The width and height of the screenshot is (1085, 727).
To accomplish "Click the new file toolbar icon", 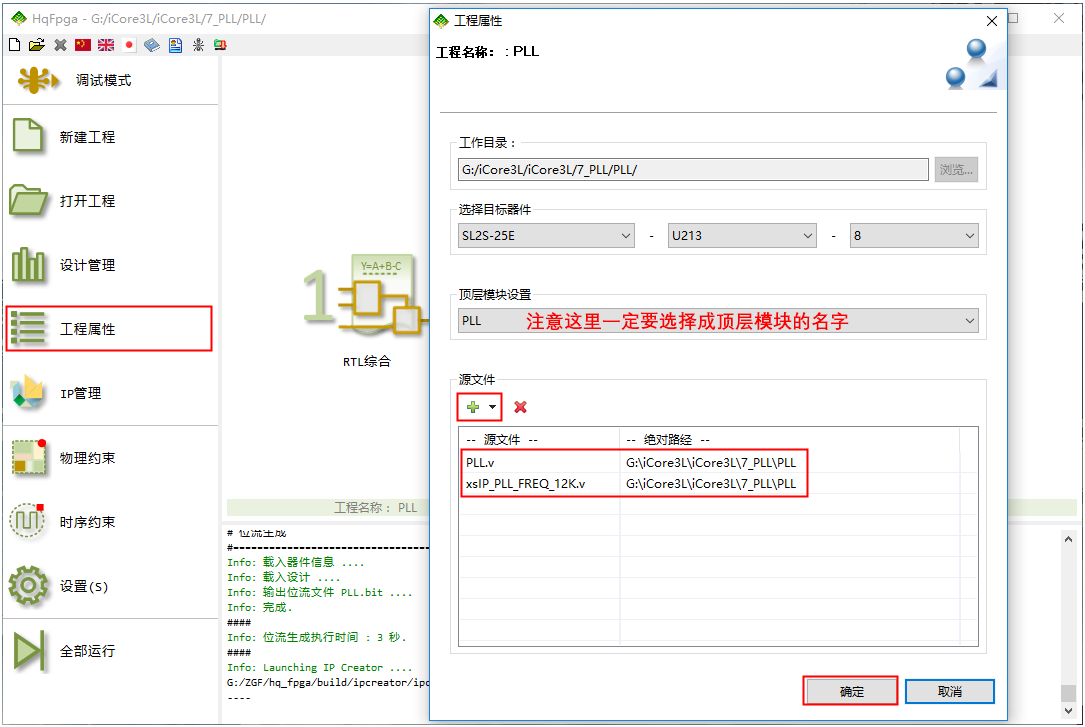I will tap(14, 45).
